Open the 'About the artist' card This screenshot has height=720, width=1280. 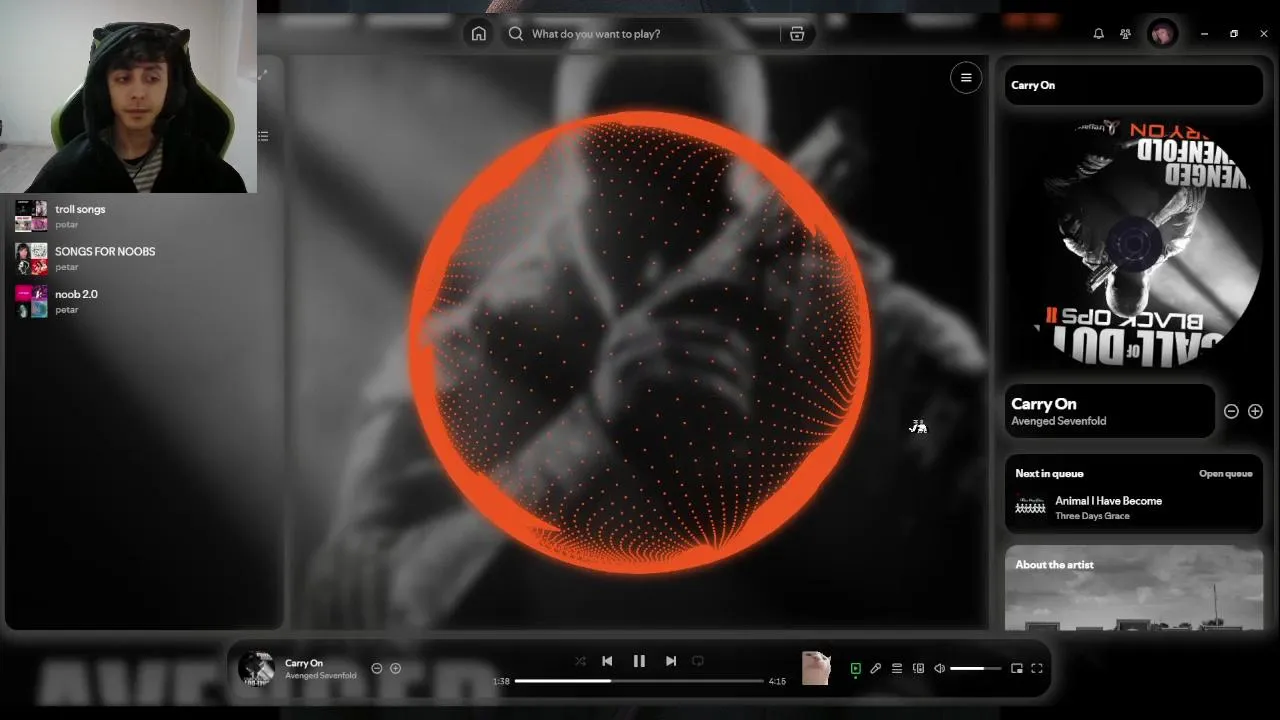(x=1134, y=588)
